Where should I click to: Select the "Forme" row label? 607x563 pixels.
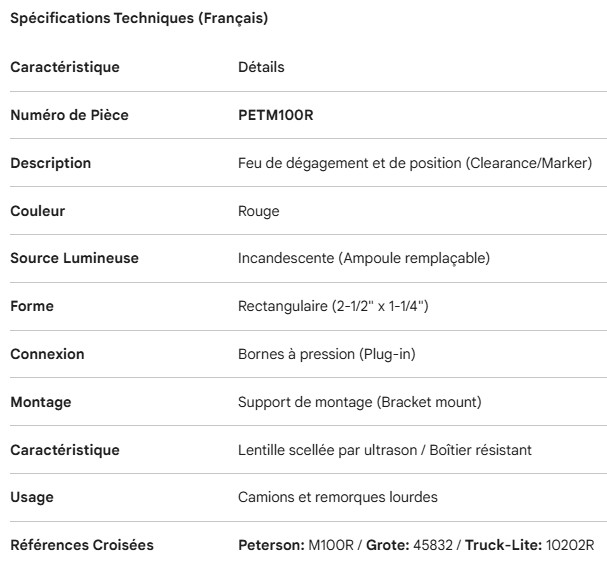(32, 306)
